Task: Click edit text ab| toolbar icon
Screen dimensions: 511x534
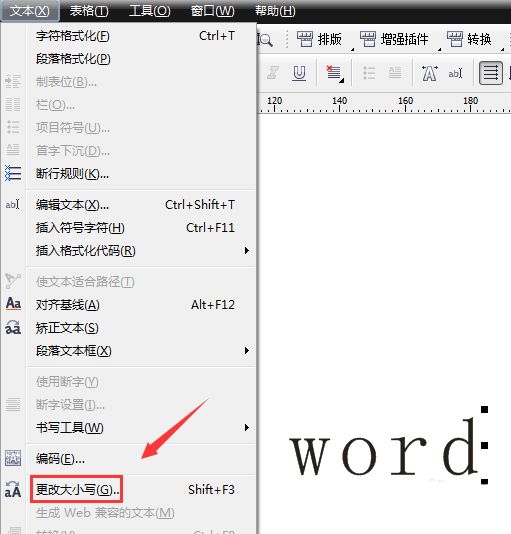Action: (x=455, y=73)
